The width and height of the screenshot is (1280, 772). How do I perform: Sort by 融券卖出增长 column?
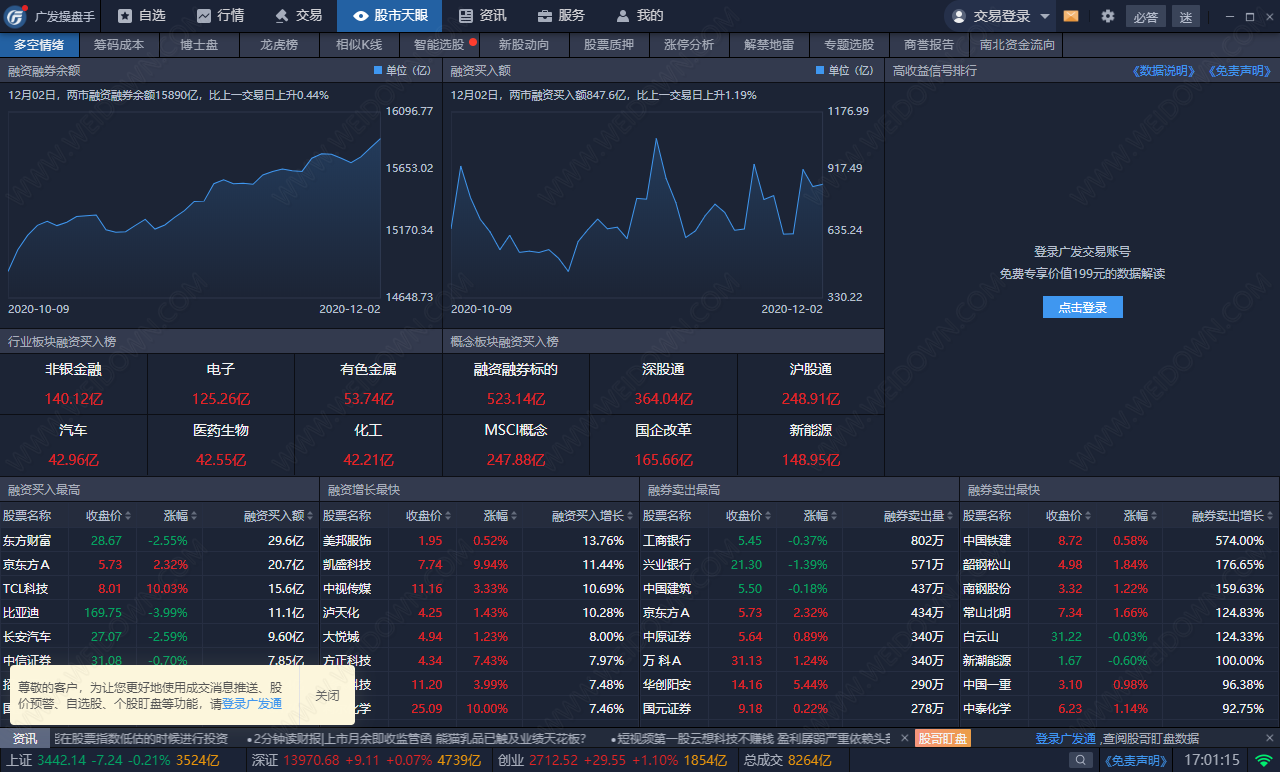[1234, 516]
